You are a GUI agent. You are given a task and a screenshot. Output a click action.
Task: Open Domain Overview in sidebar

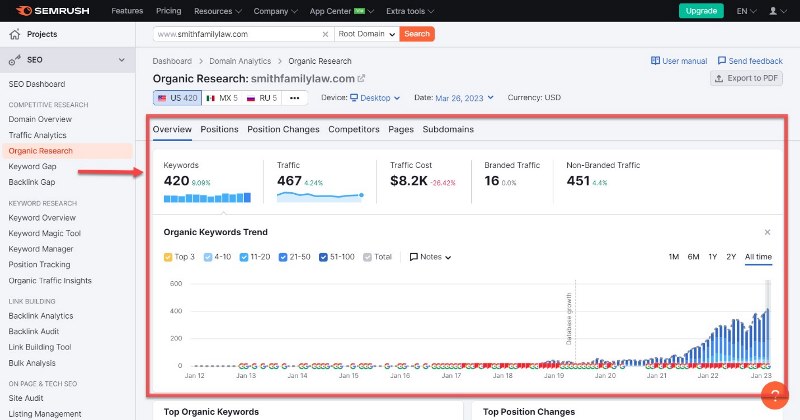point(40,119)
